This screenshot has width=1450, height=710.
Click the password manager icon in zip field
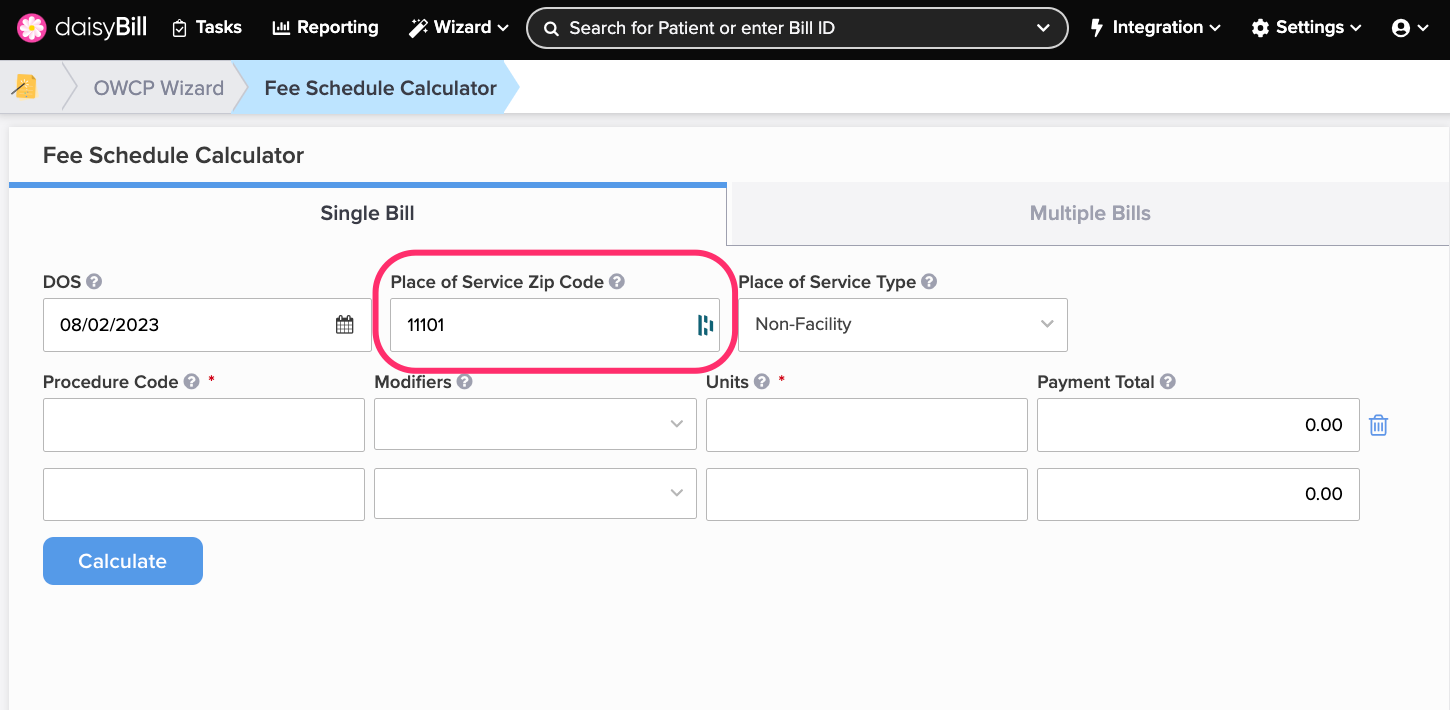705,325
